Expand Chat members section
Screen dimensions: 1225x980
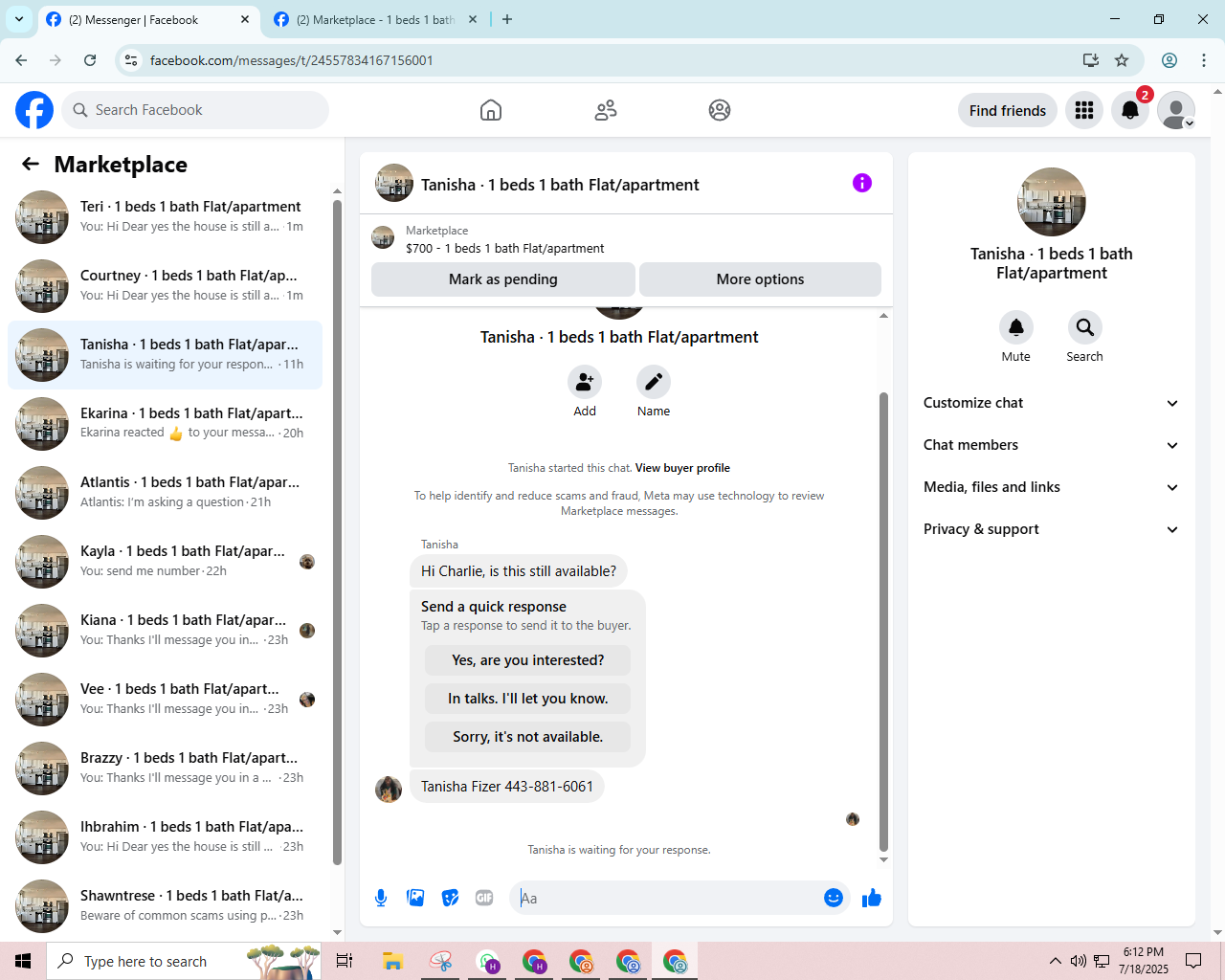click(x=1051, y=445)
